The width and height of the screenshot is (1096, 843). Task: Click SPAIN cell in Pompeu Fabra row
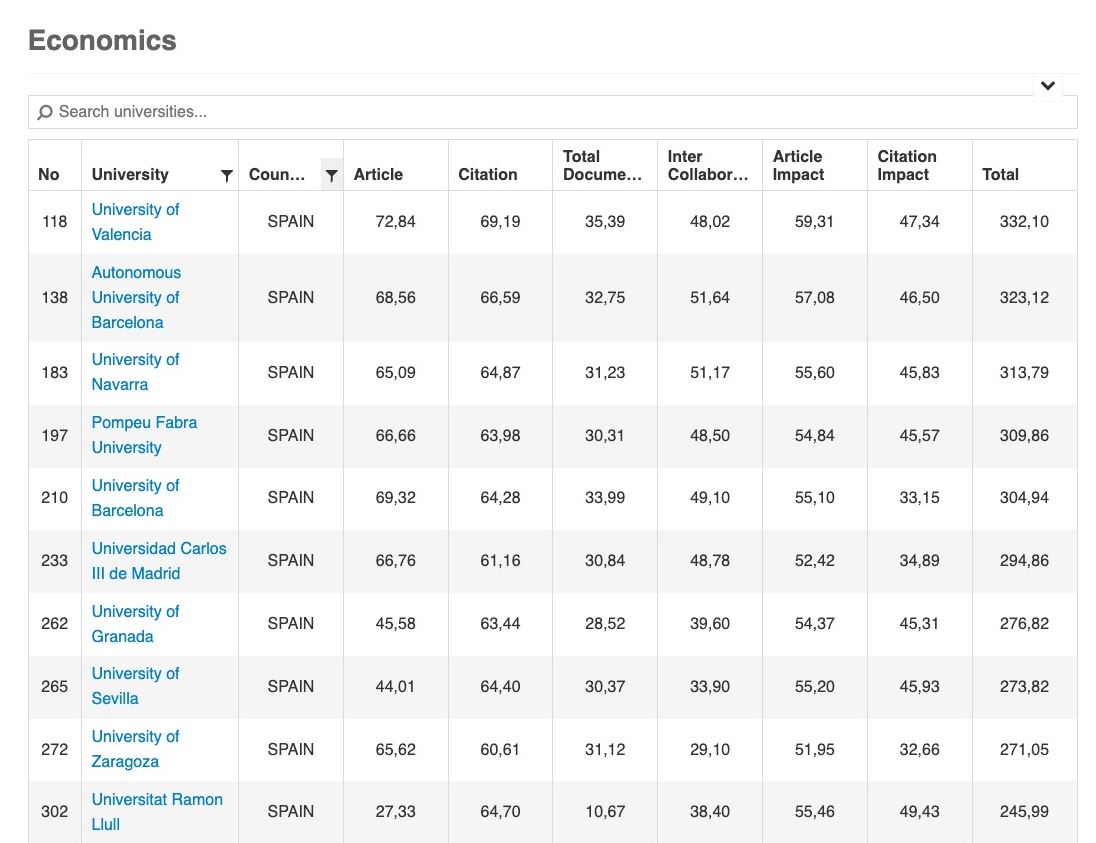click(291, 435)
